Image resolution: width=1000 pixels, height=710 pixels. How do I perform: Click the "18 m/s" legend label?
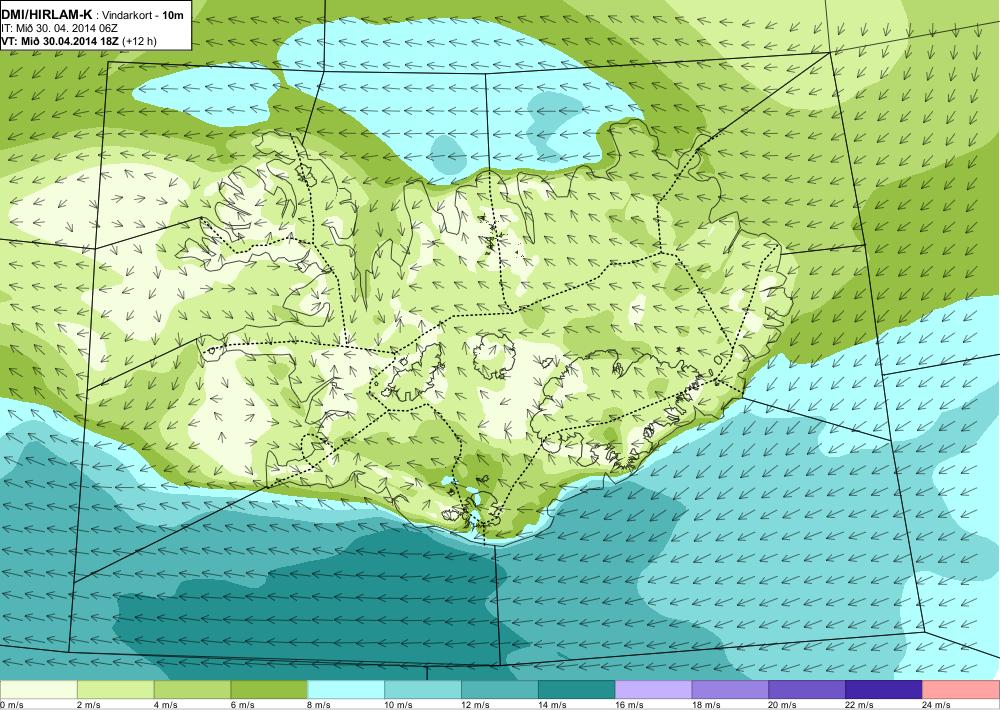706,705
